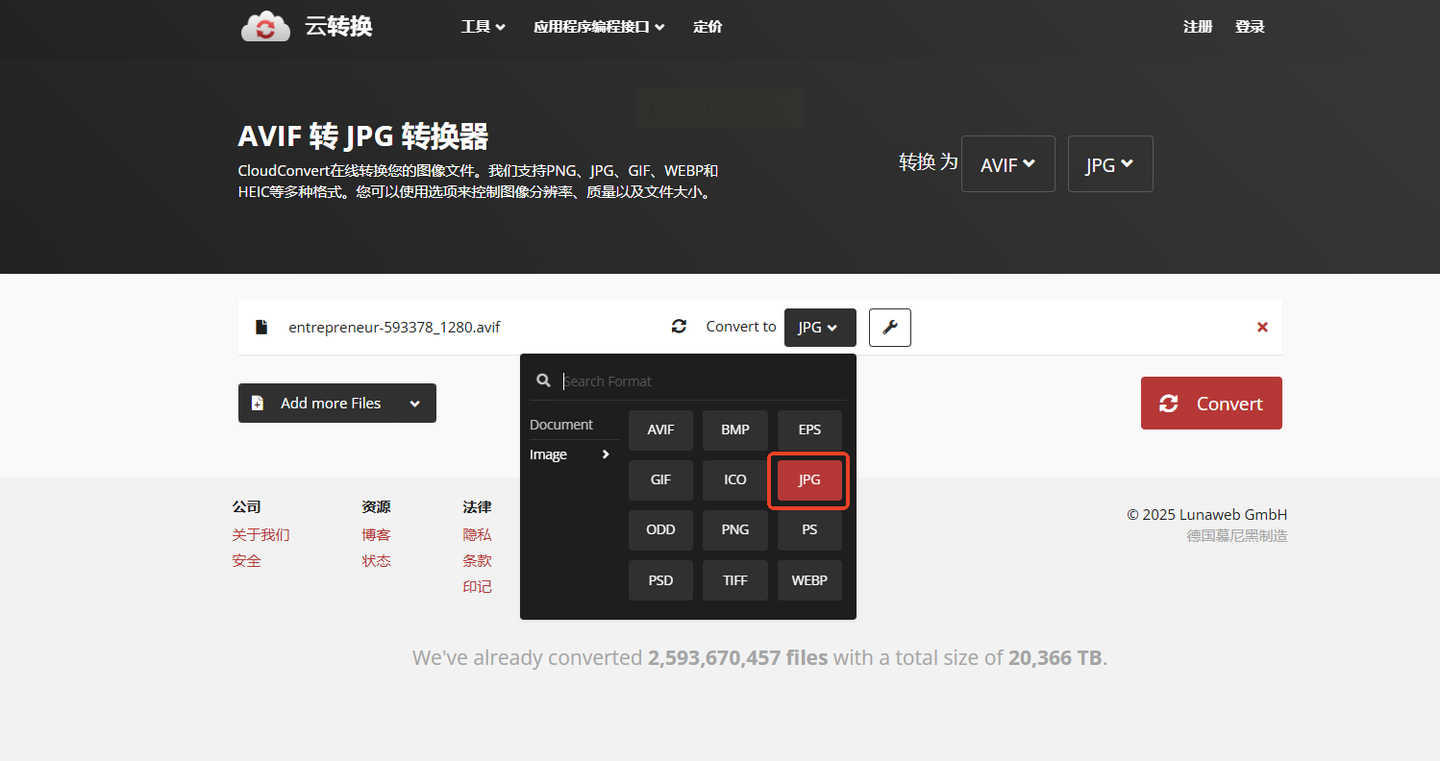Choose GIF as output format
The height and width of the screenshot is (761, 1440).
tap(661, 480)
